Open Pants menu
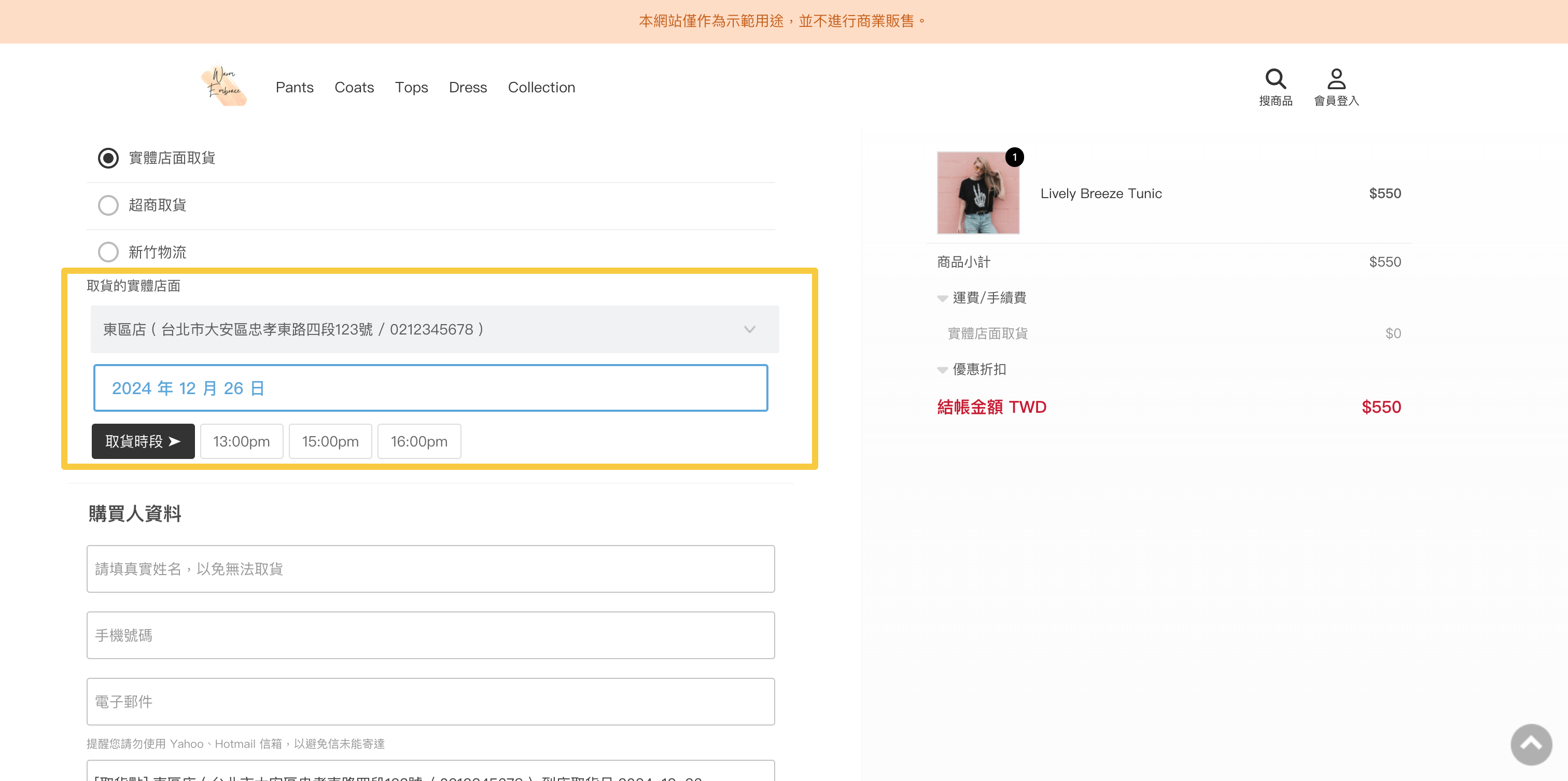Viewport: 1568px width, 781px height. pyautogui.click(x=294, y=87)
